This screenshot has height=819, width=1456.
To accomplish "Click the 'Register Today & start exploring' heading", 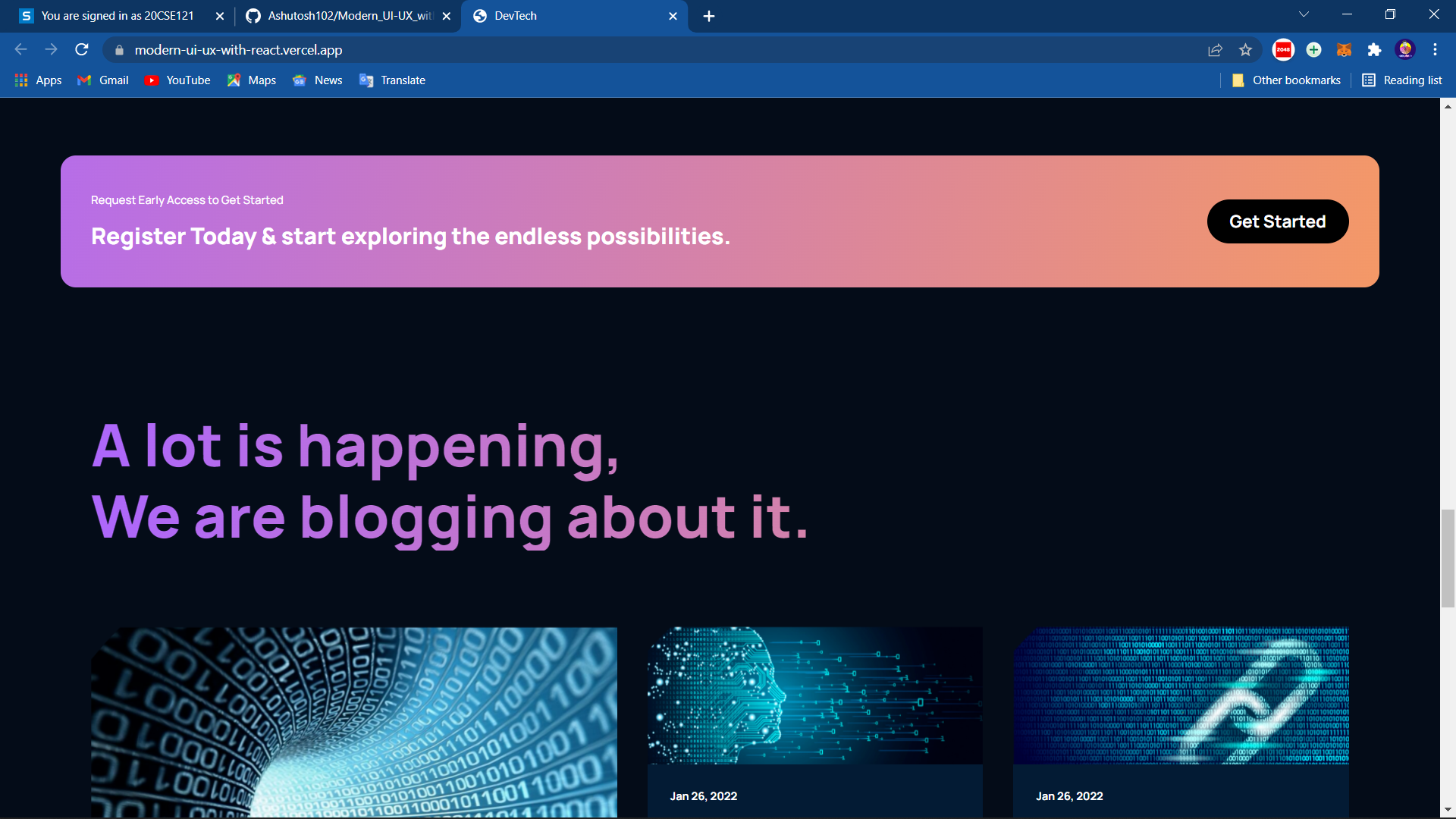I will click(x=410, y=237).
